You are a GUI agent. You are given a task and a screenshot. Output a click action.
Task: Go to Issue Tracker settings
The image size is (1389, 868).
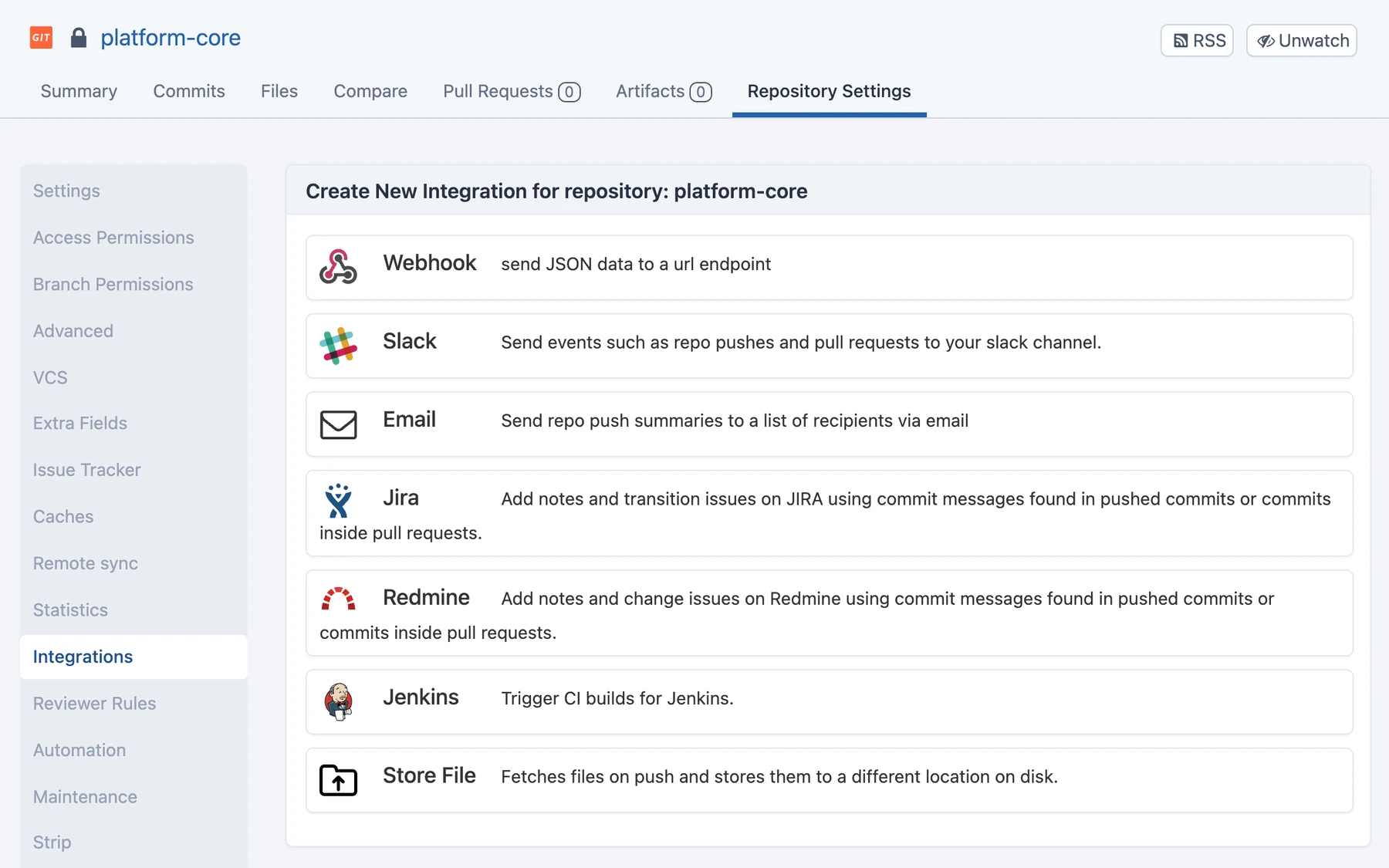coord(133,470)
